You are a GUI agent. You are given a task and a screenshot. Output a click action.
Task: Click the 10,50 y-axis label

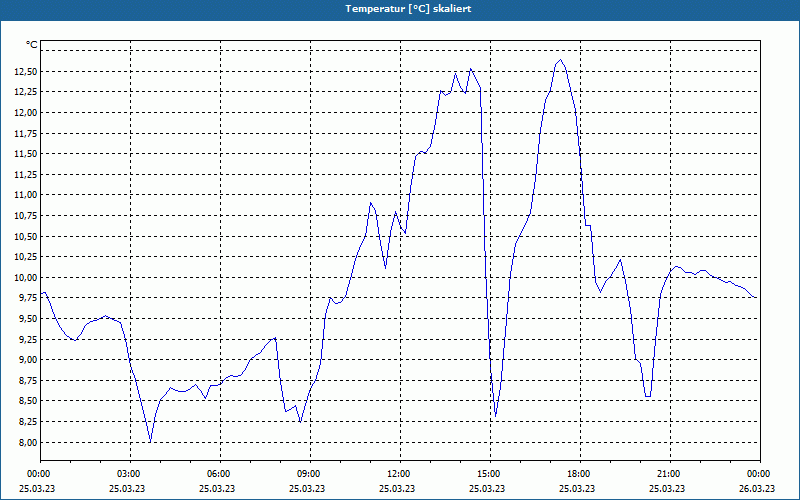click(26, 237)
